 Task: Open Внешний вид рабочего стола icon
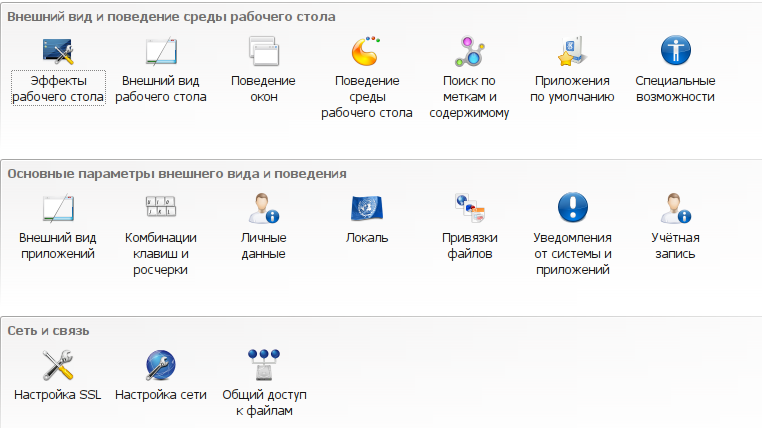tap(161, 51)
